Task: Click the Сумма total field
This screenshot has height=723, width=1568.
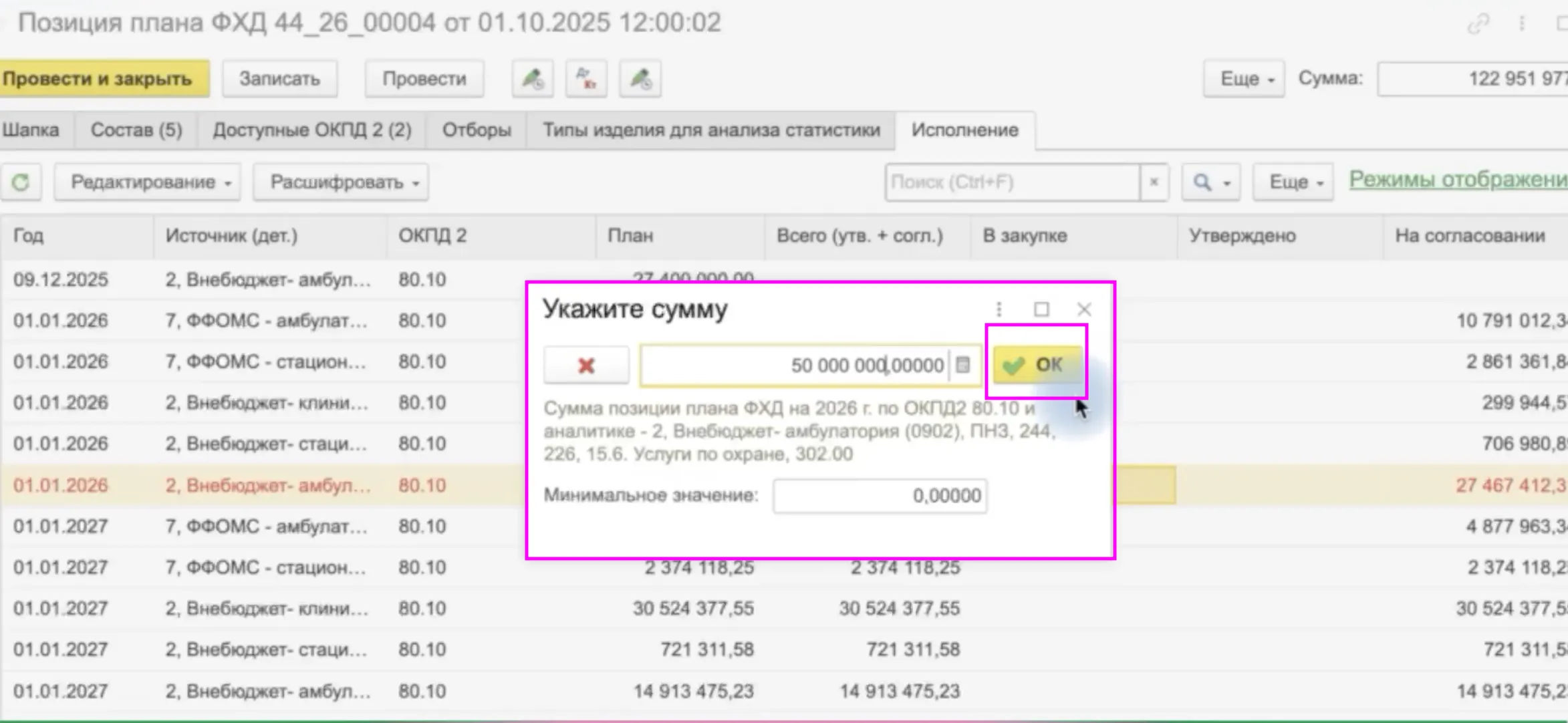Action: tap(1472, 79)
